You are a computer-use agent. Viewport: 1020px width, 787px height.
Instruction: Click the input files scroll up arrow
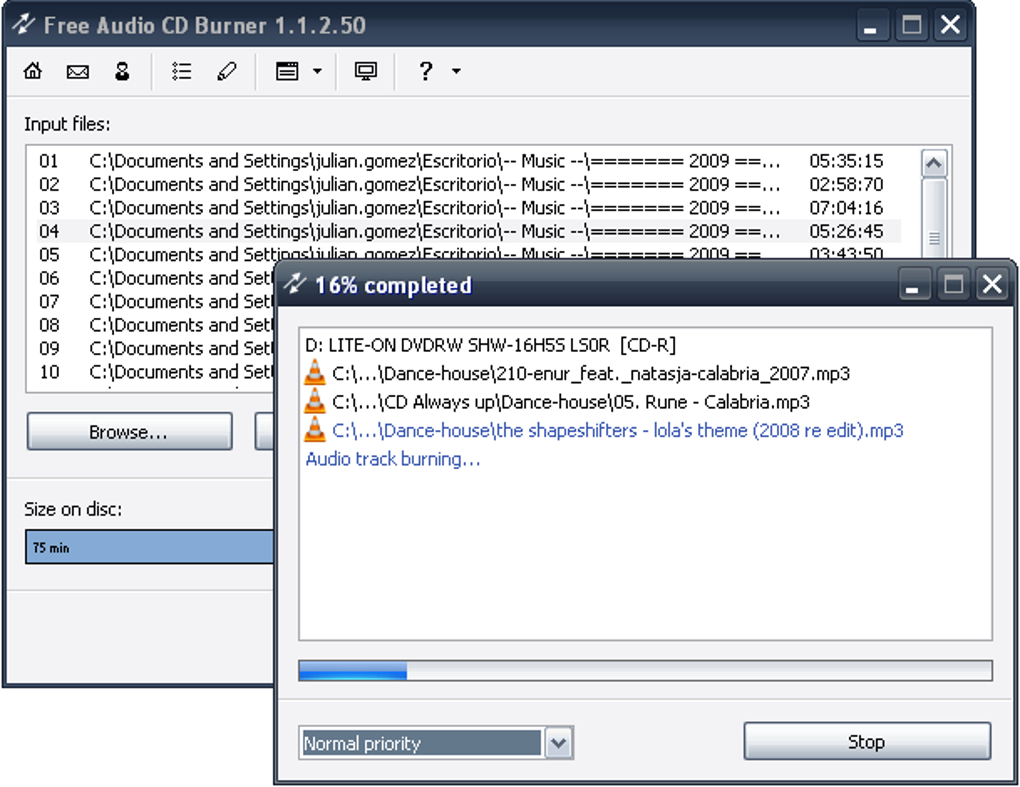pos(933,163)
